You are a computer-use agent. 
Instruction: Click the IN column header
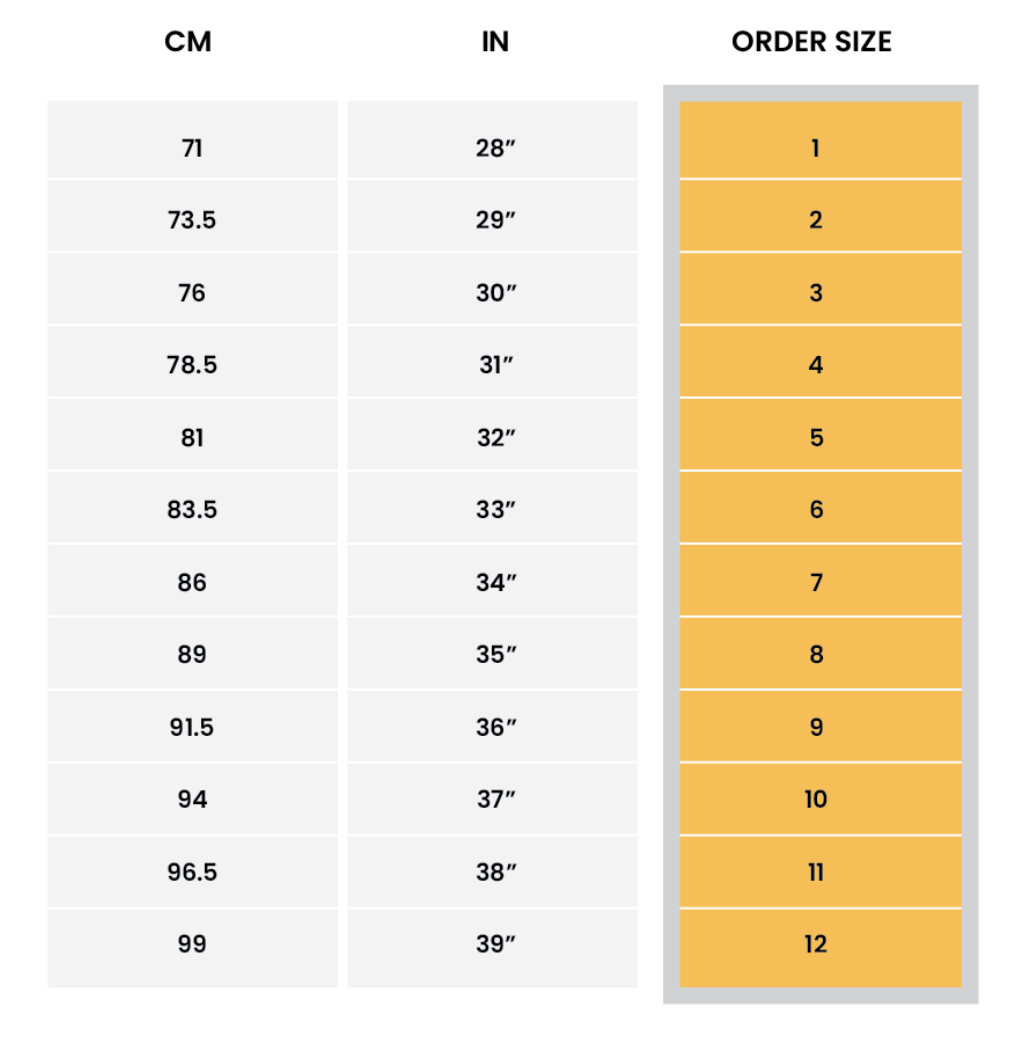495,42
